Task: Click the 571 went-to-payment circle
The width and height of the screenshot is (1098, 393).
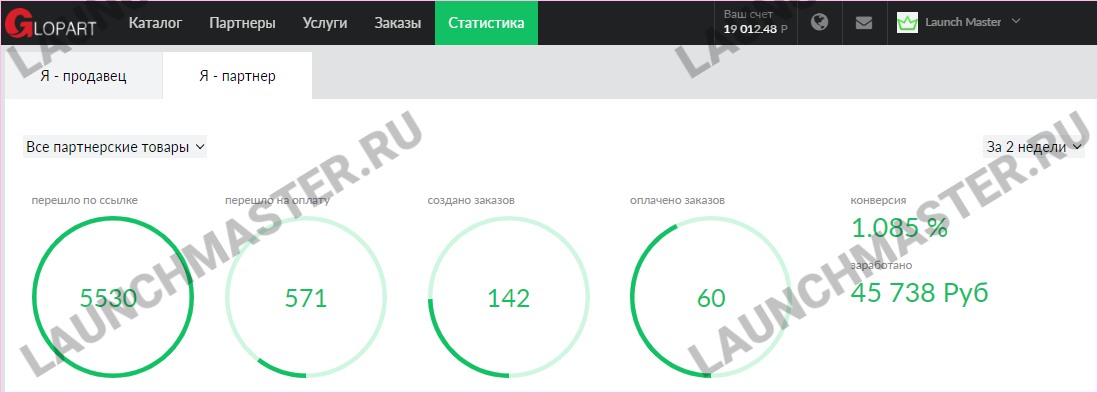Action: 306,297
